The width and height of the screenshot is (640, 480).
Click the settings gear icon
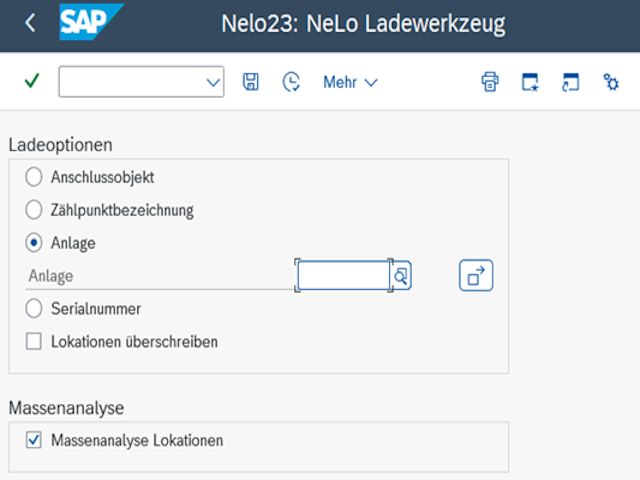click(611, 82)
